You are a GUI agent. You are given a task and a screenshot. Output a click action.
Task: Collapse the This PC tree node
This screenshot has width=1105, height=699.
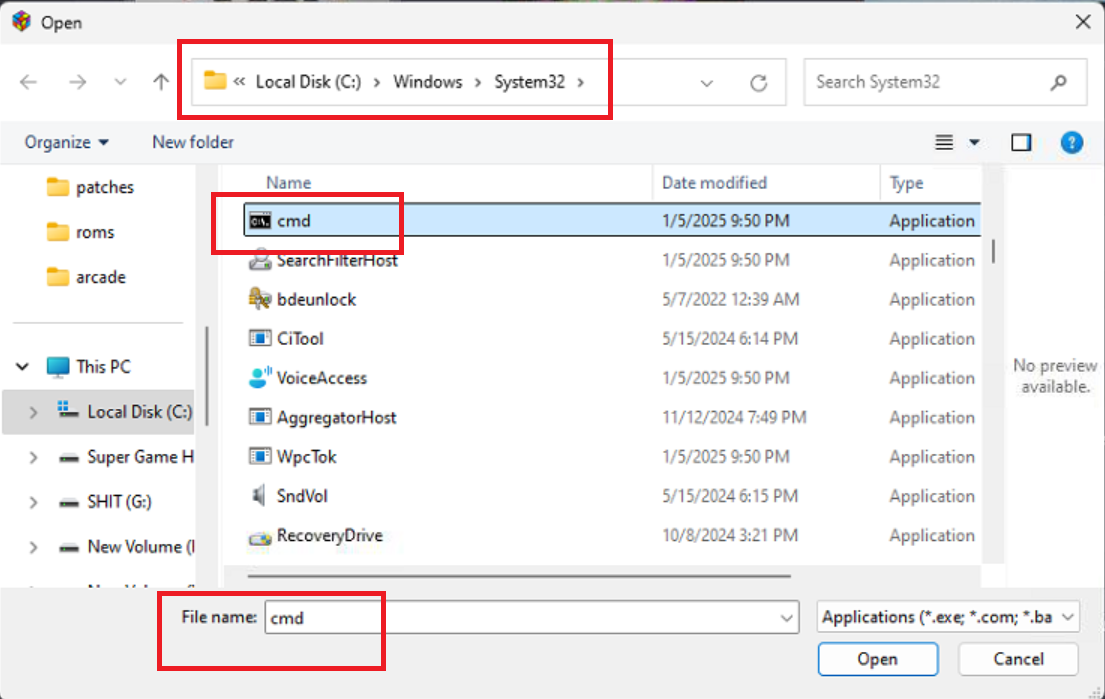tap(23, 366)
